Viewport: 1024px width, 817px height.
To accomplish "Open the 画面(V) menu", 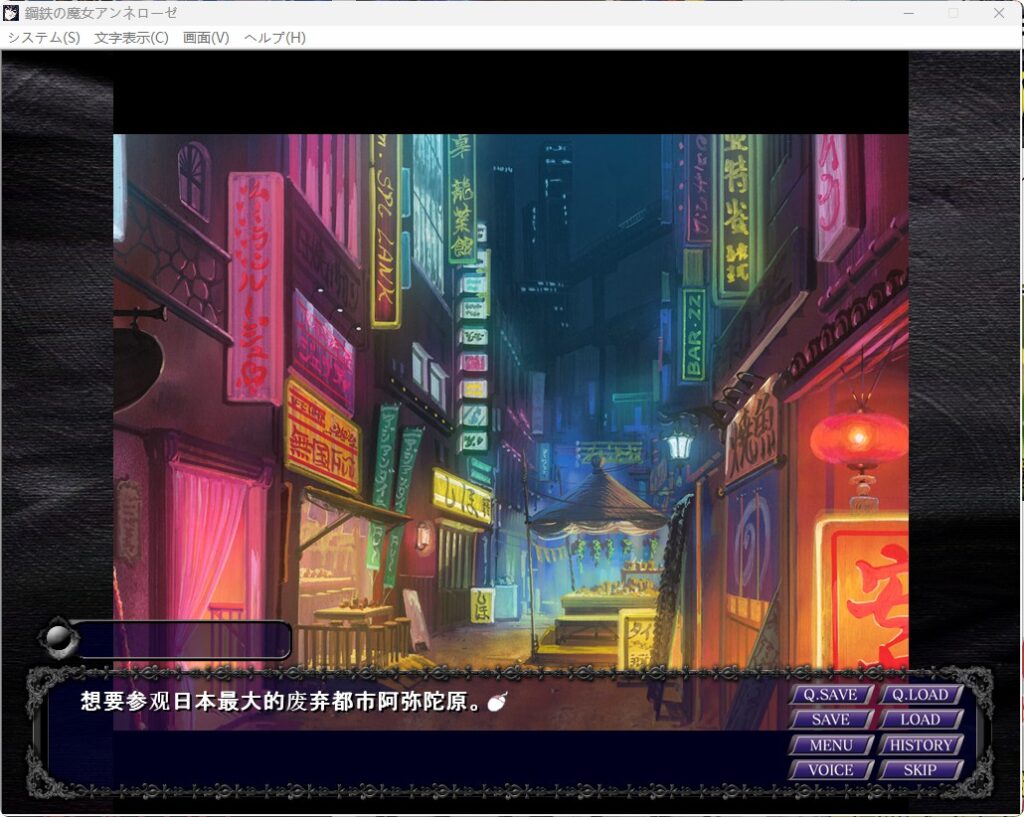I will 206,38.
